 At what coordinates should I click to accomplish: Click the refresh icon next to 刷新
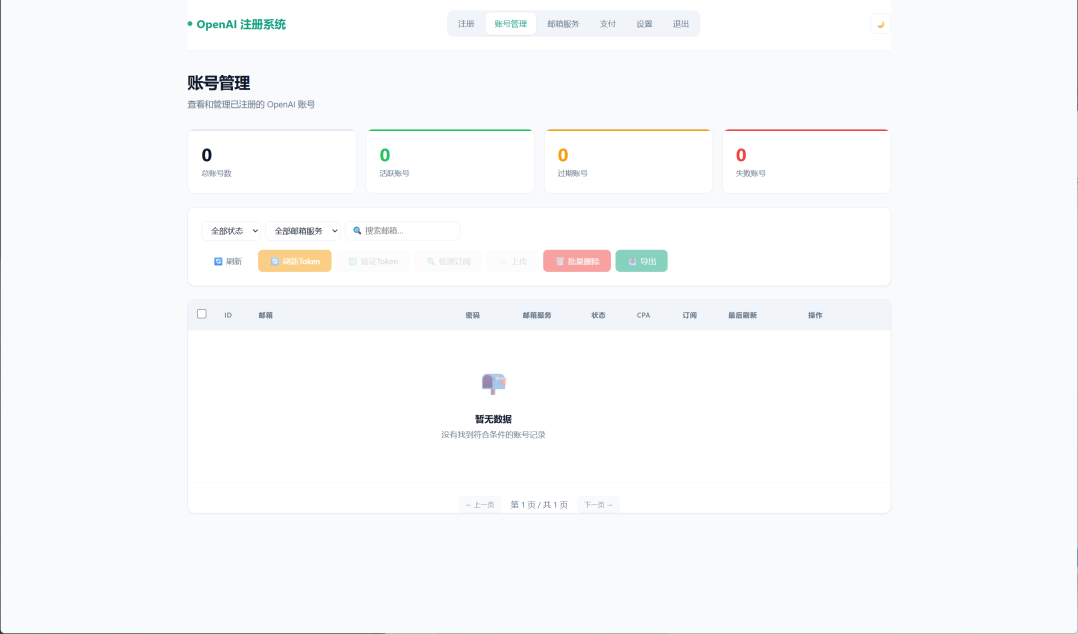pos(218,261)
